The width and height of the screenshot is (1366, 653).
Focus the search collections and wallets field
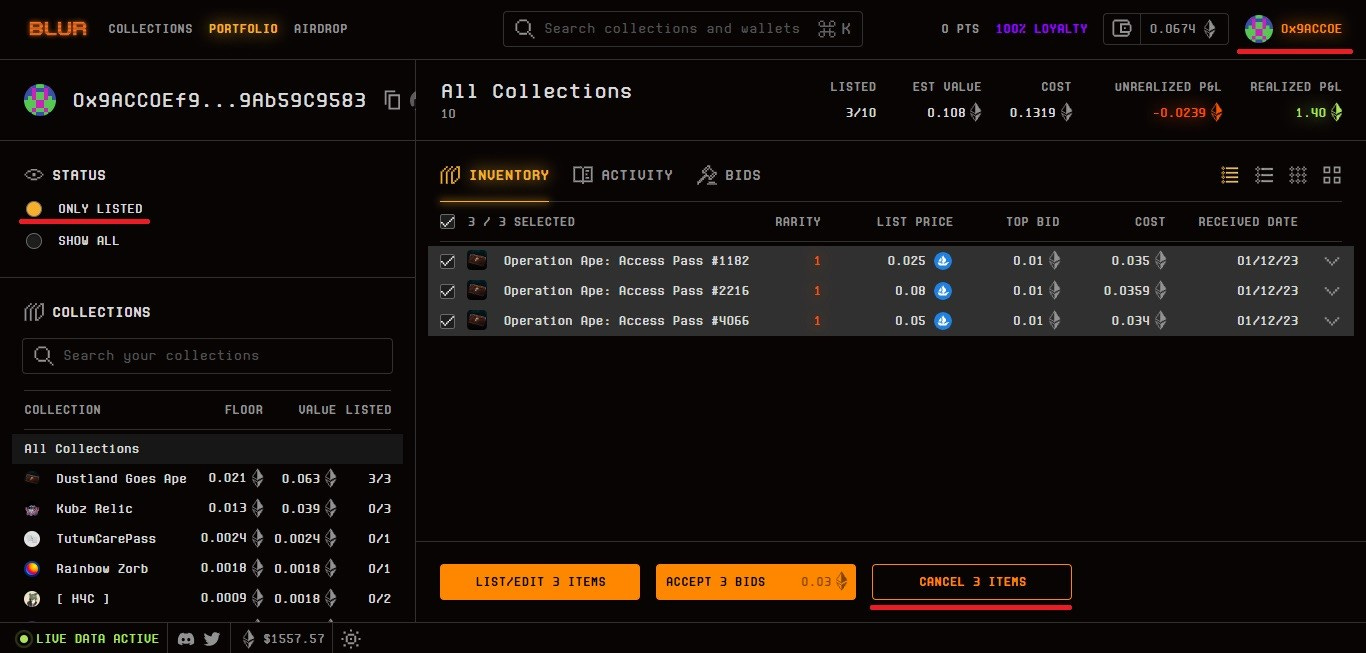[x=683, y=29]
